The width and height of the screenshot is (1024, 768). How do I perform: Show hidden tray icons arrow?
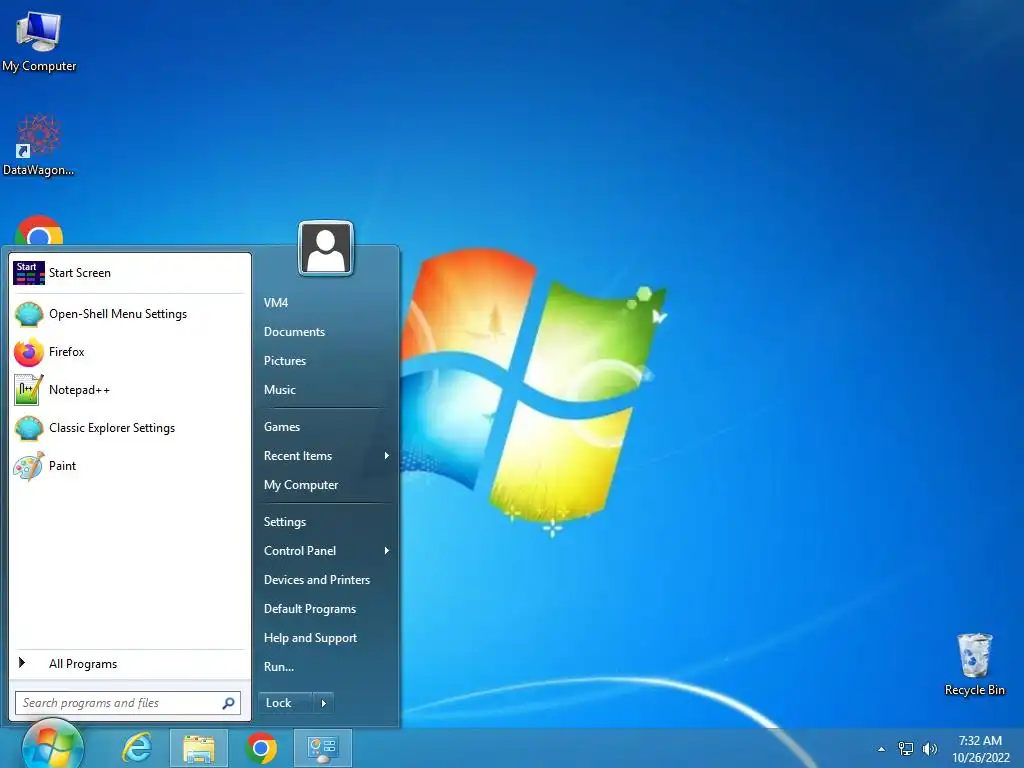(882, 749)
